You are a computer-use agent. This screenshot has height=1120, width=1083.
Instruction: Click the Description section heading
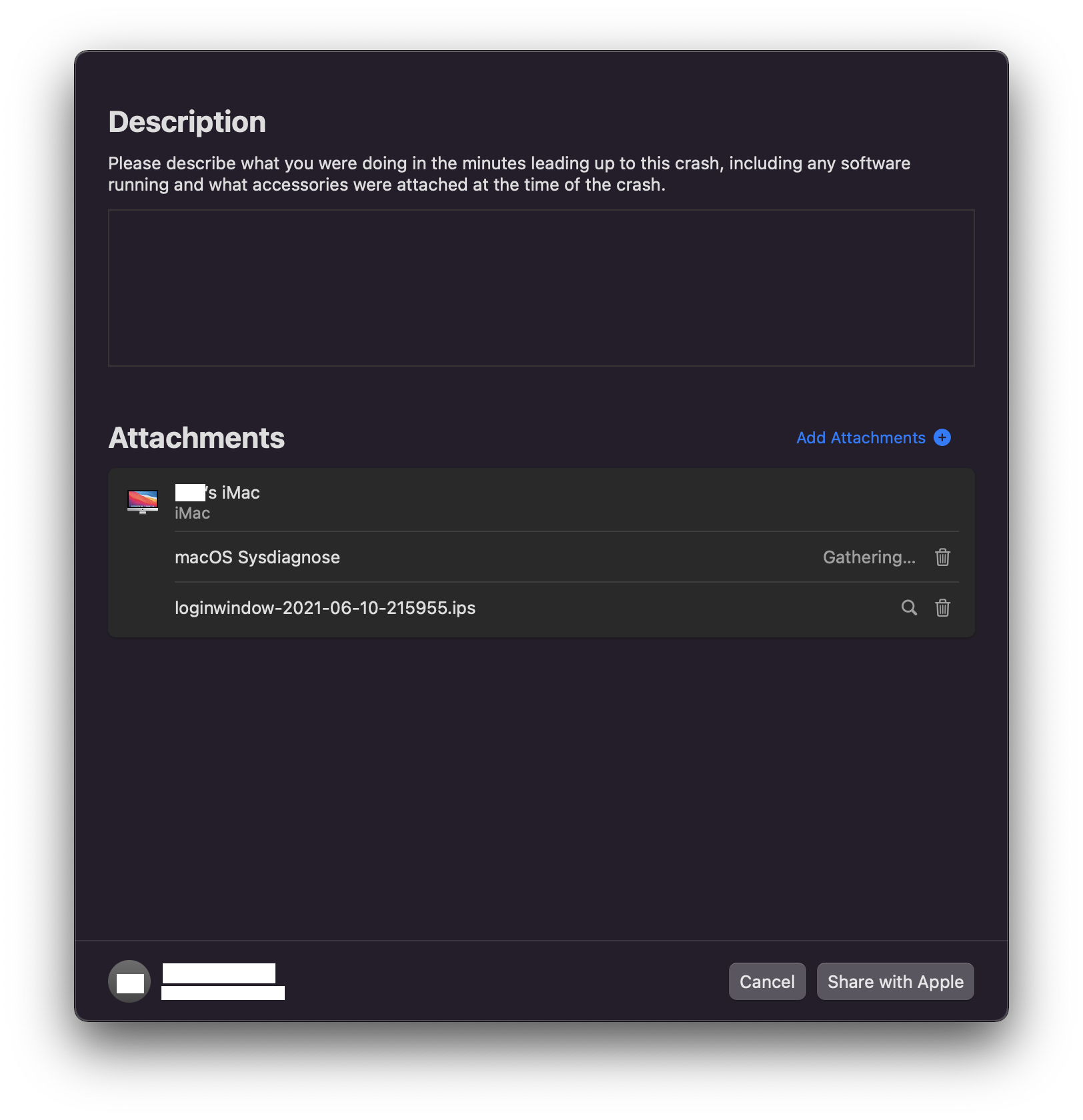click(x=187, y=122)
